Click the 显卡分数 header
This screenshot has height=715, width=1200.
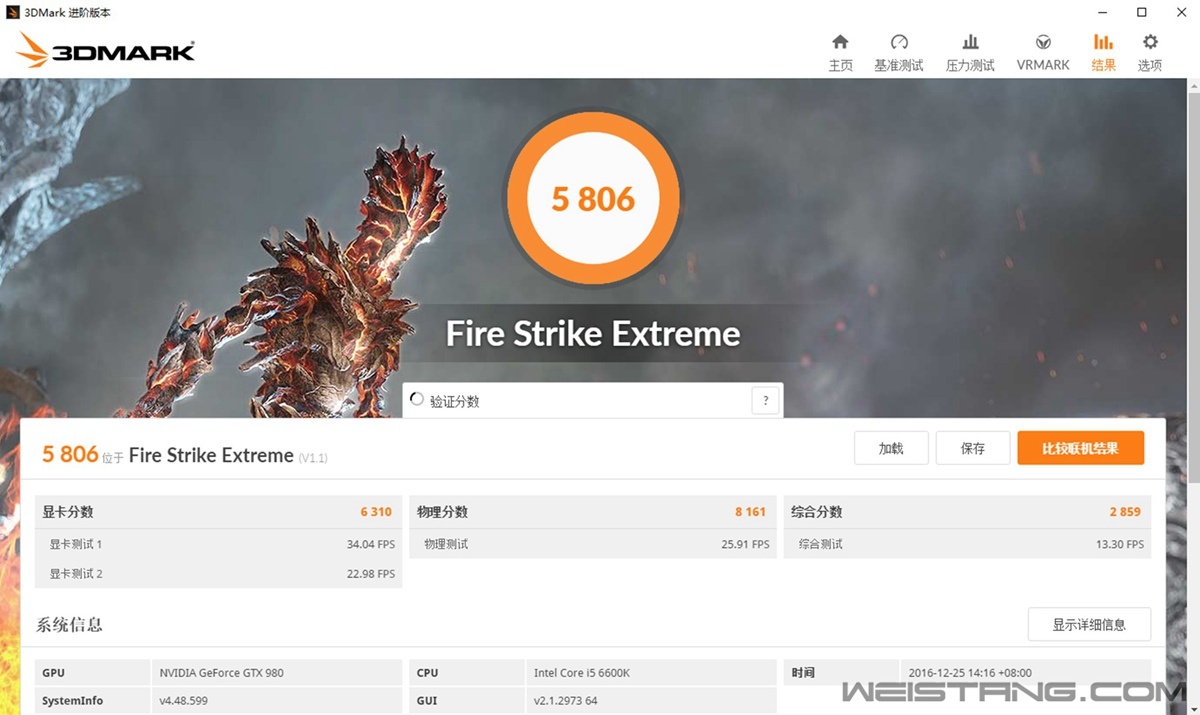(x=68, y=511)
